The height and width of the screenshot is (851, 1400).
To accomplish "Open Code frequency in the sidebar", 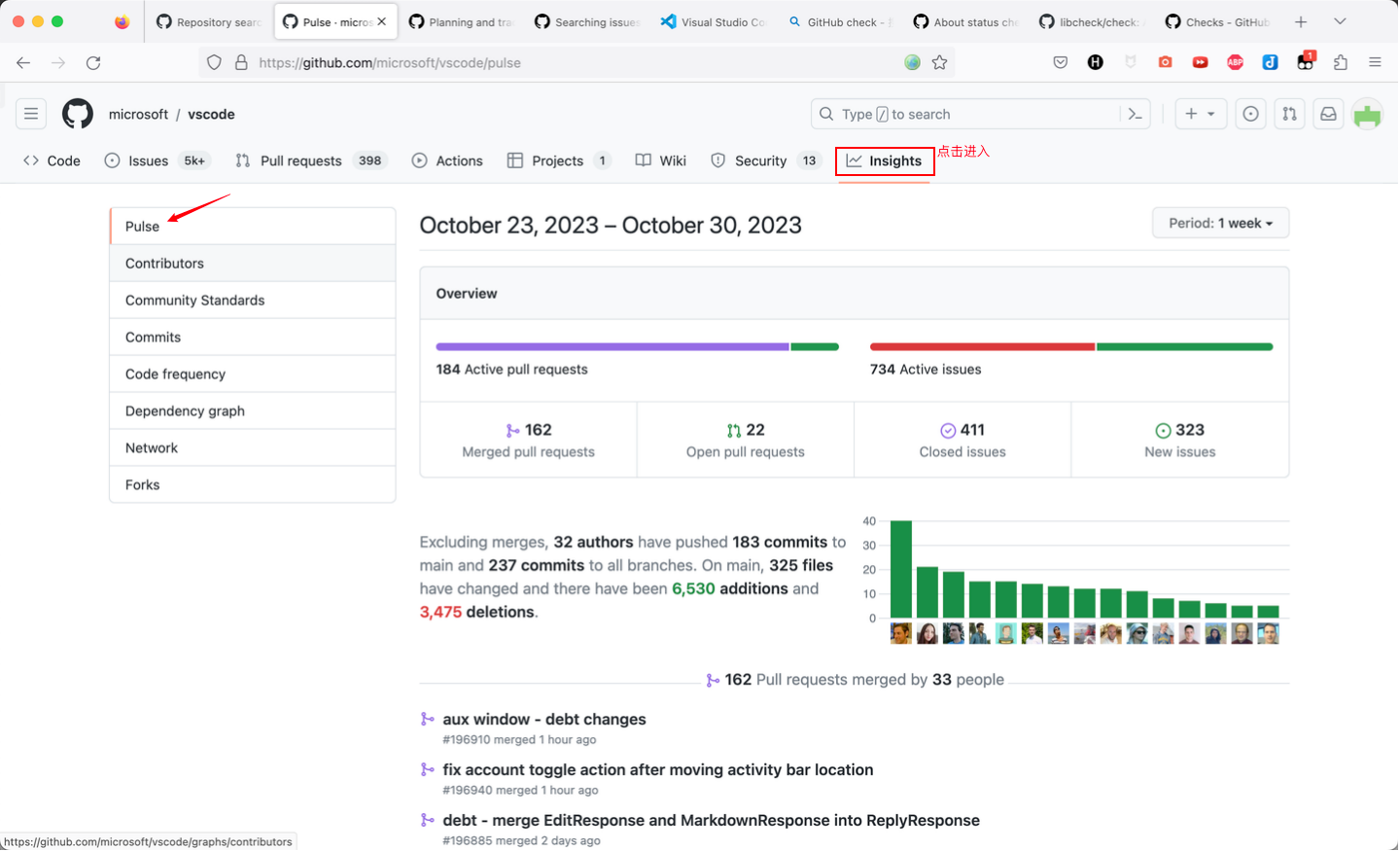I will [253, 374].
